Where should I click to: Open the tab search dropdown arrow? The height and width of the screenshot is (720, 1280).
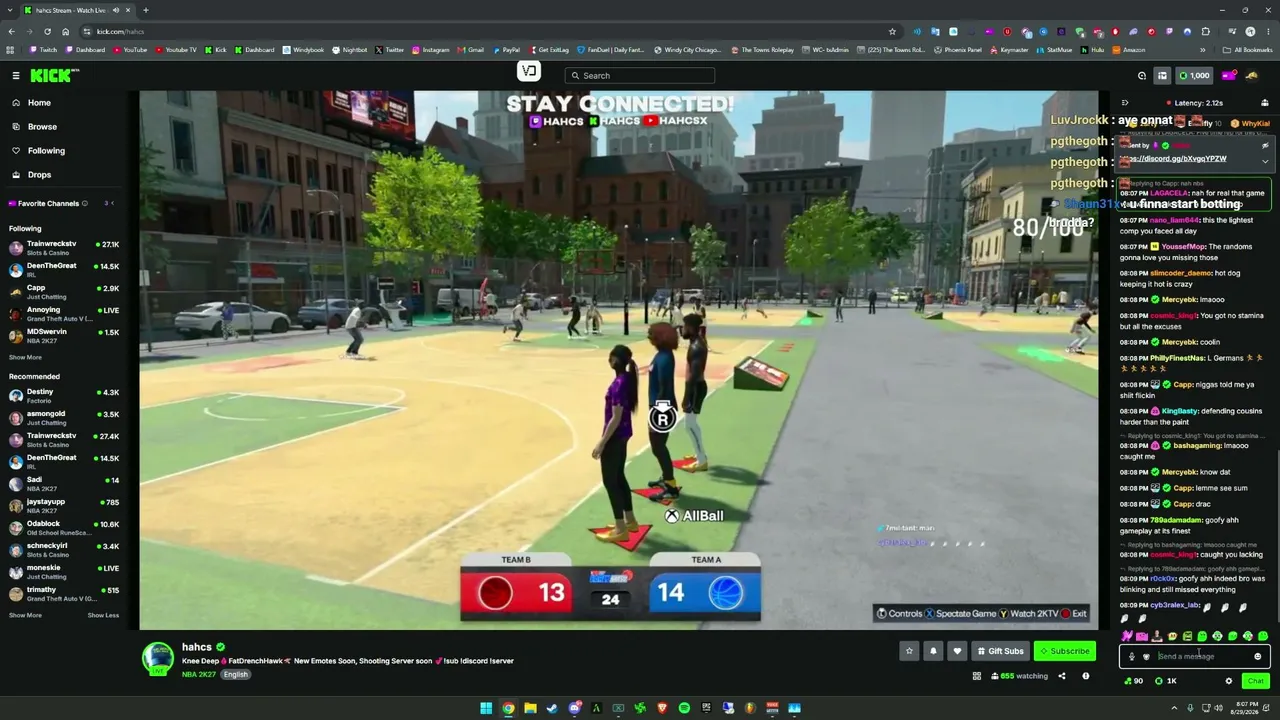click(x=11, y=10)
